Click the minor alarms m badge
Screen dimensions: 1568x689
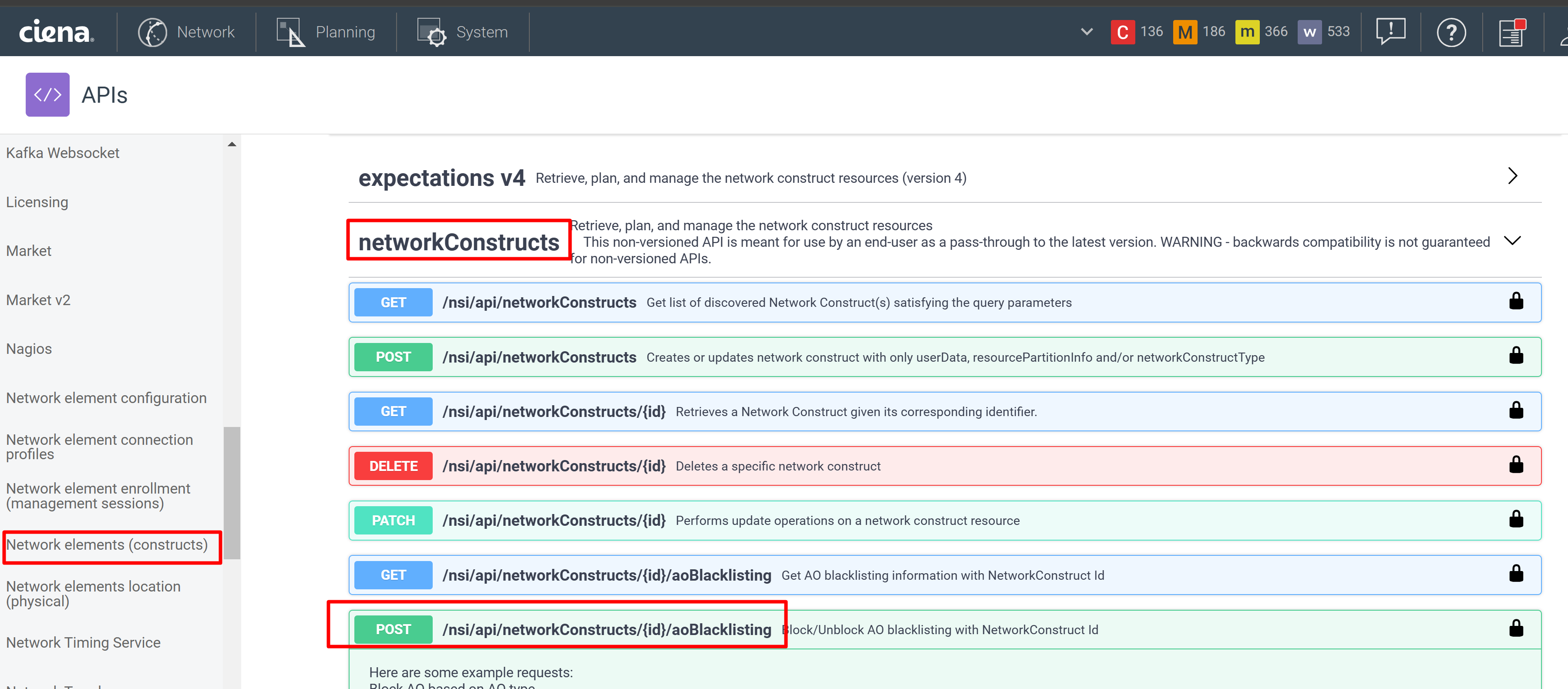coord(1247,32)
